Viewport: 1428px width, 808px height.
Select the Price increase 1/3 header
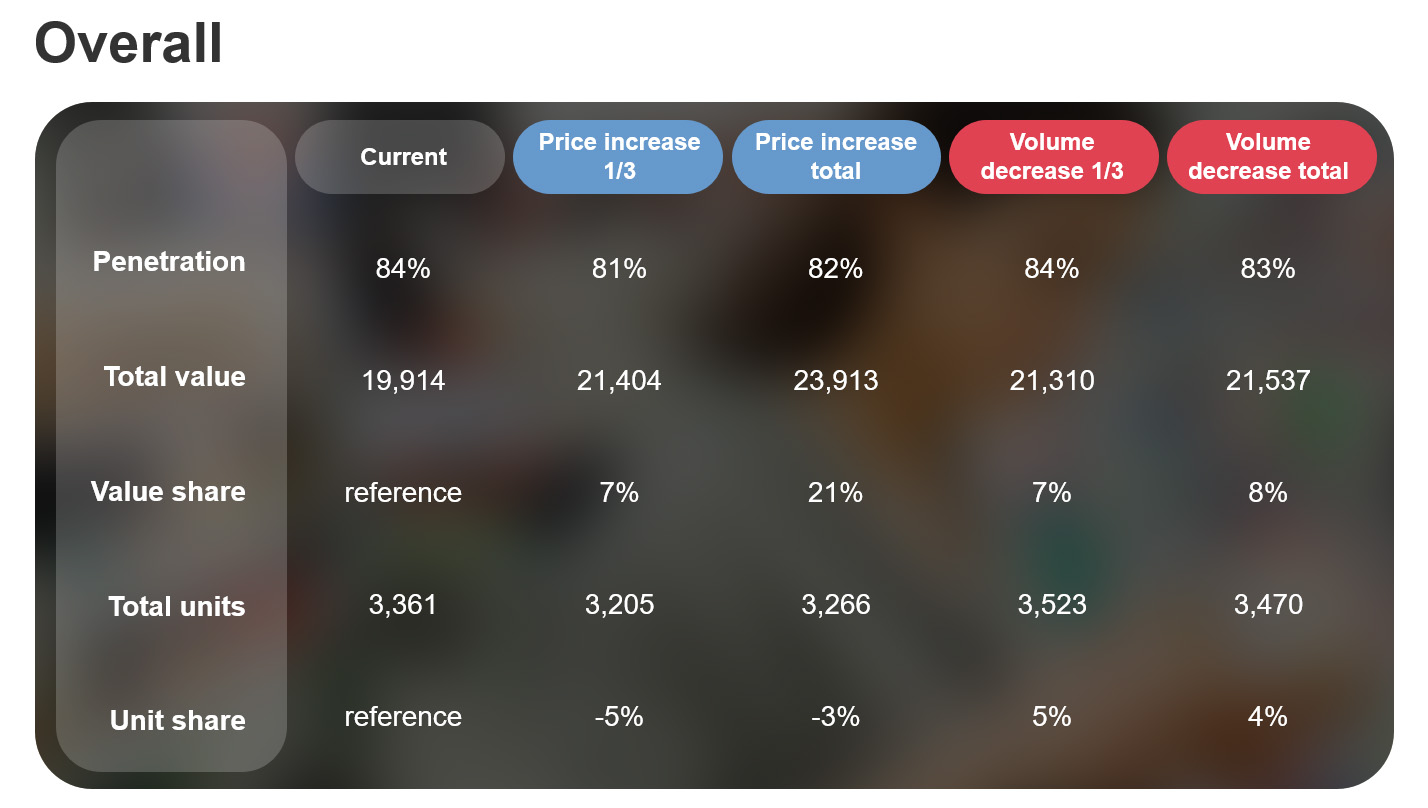[618, 157]
